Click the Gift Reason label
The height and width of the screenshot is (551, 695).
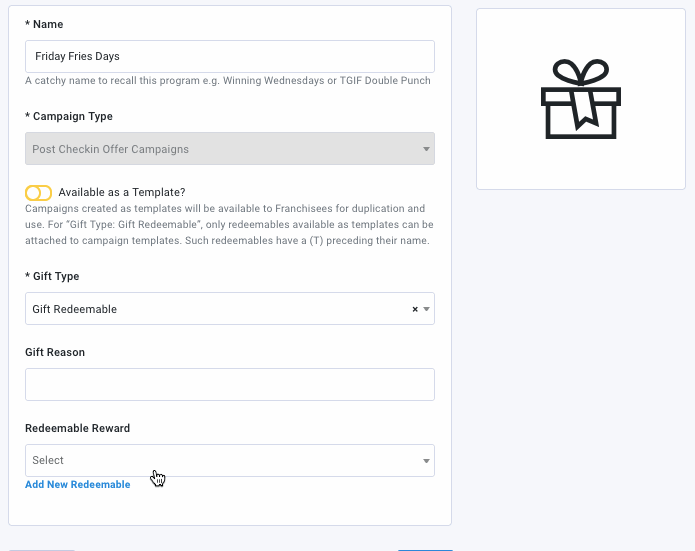point(55,352)
